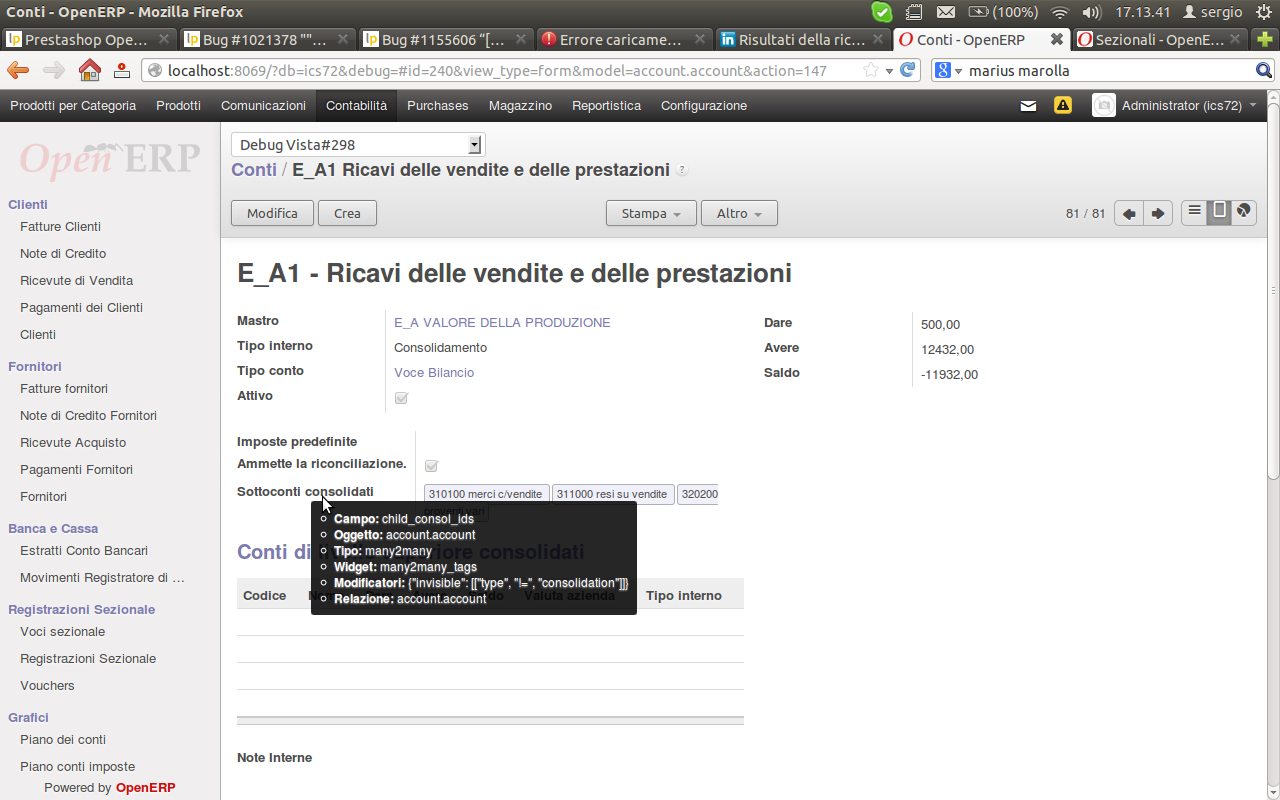Open the Magazzino menu
This screenshot has width=1280, height=800.
click(x=520, y=105)
